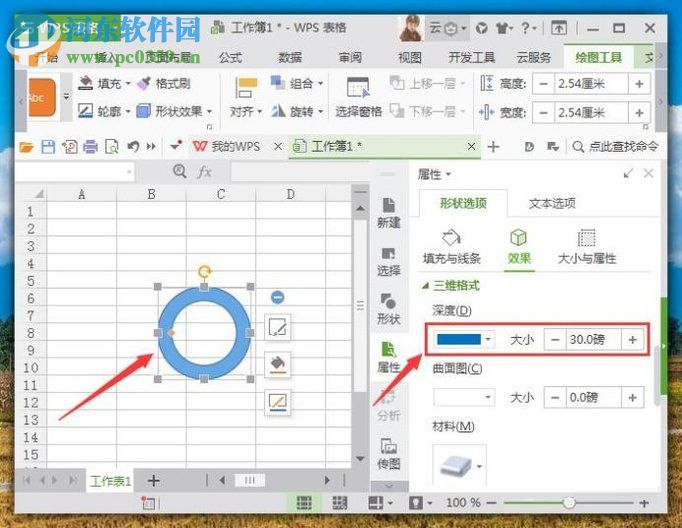
Task: Collapse the 三维格式 section
Action: 425,286
